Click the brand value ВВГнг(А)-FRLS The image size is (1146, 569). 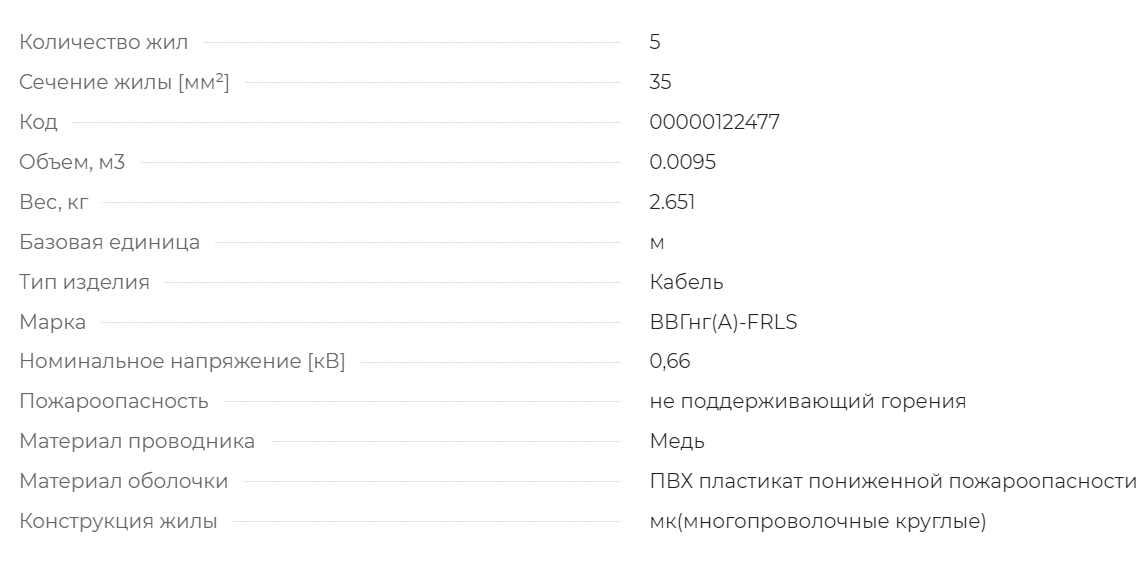click(723, 322)
